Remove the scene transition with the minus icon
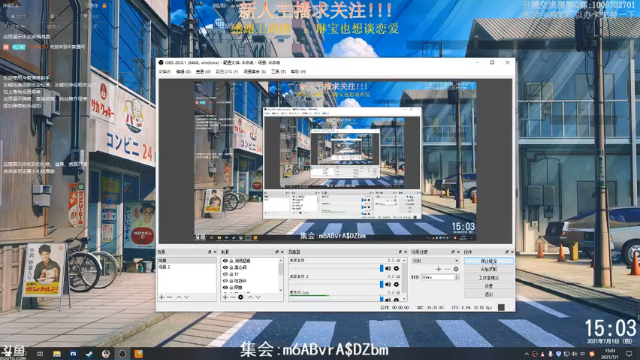Viewport: 640px width, 360px height. pyautogui.click(x=447, y=269)
